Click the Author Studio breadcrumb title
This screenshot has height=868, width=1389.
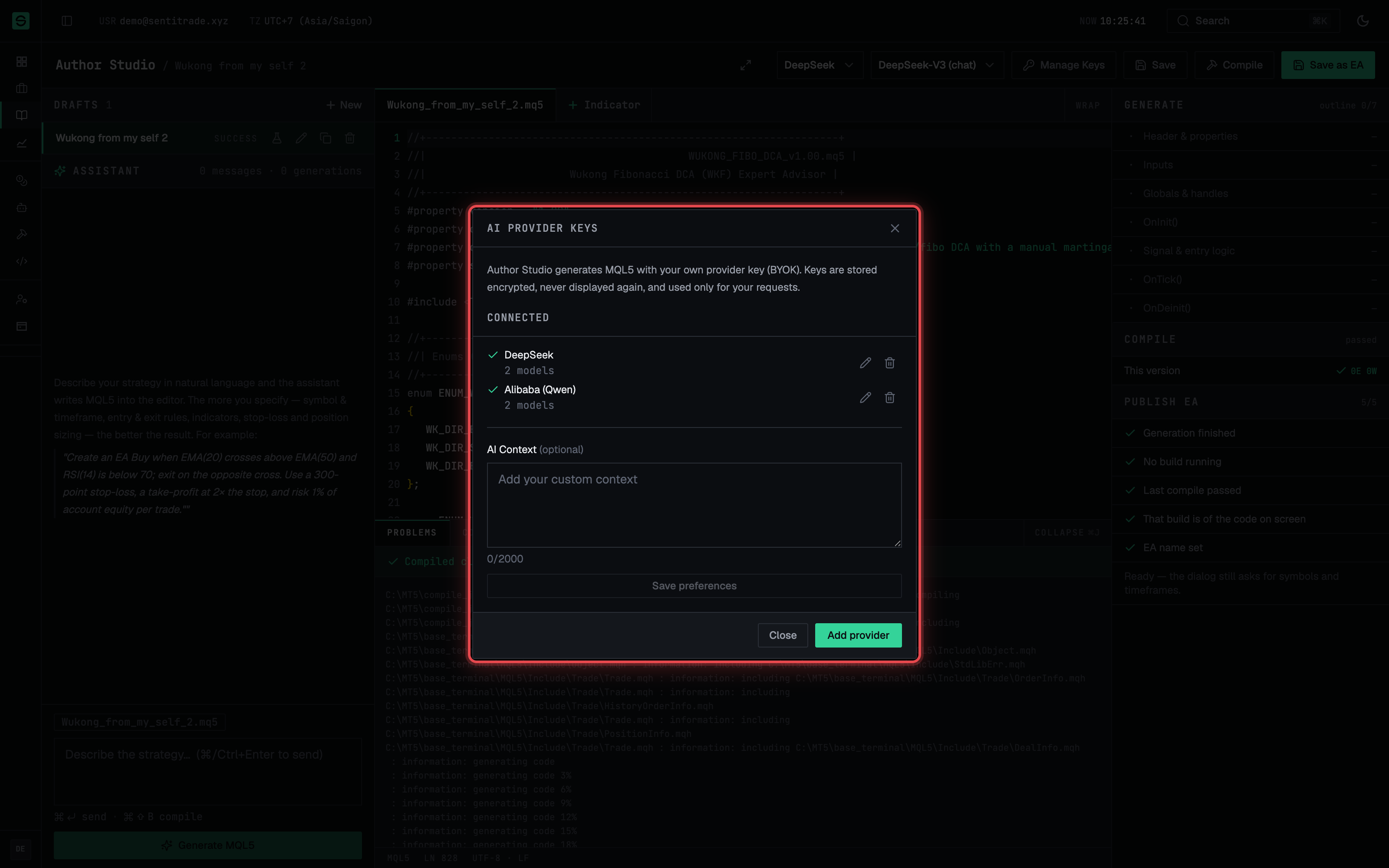105,65
